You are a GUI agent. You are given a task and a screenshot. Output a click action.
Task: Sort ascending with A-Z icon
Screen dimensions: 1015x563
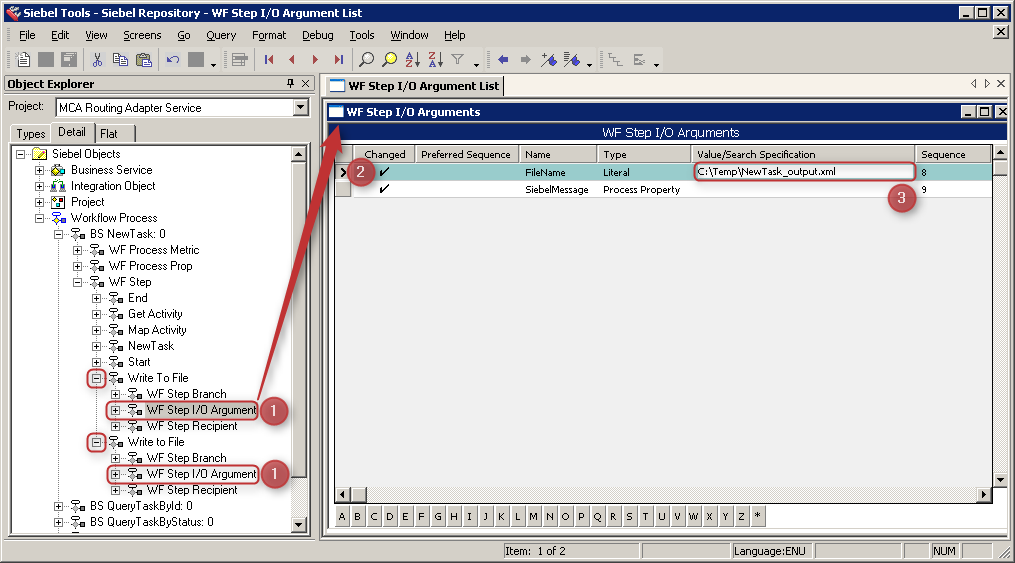coord(412,60)
